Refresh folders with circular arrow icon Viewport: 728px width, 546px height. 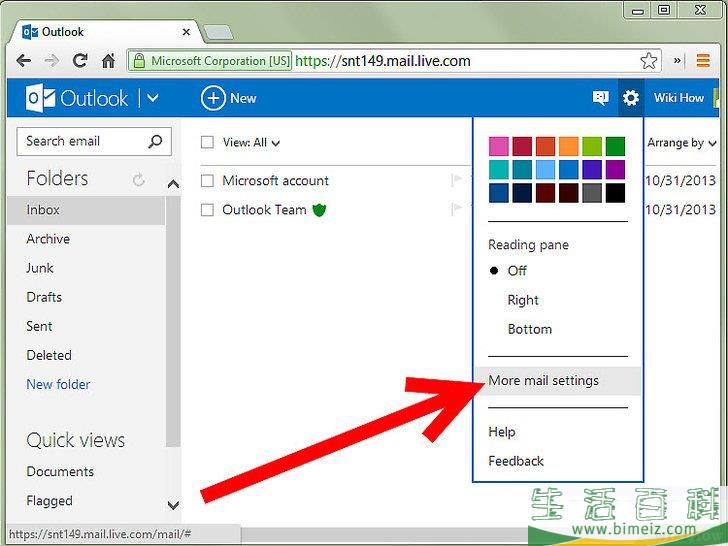click(139, 179)
